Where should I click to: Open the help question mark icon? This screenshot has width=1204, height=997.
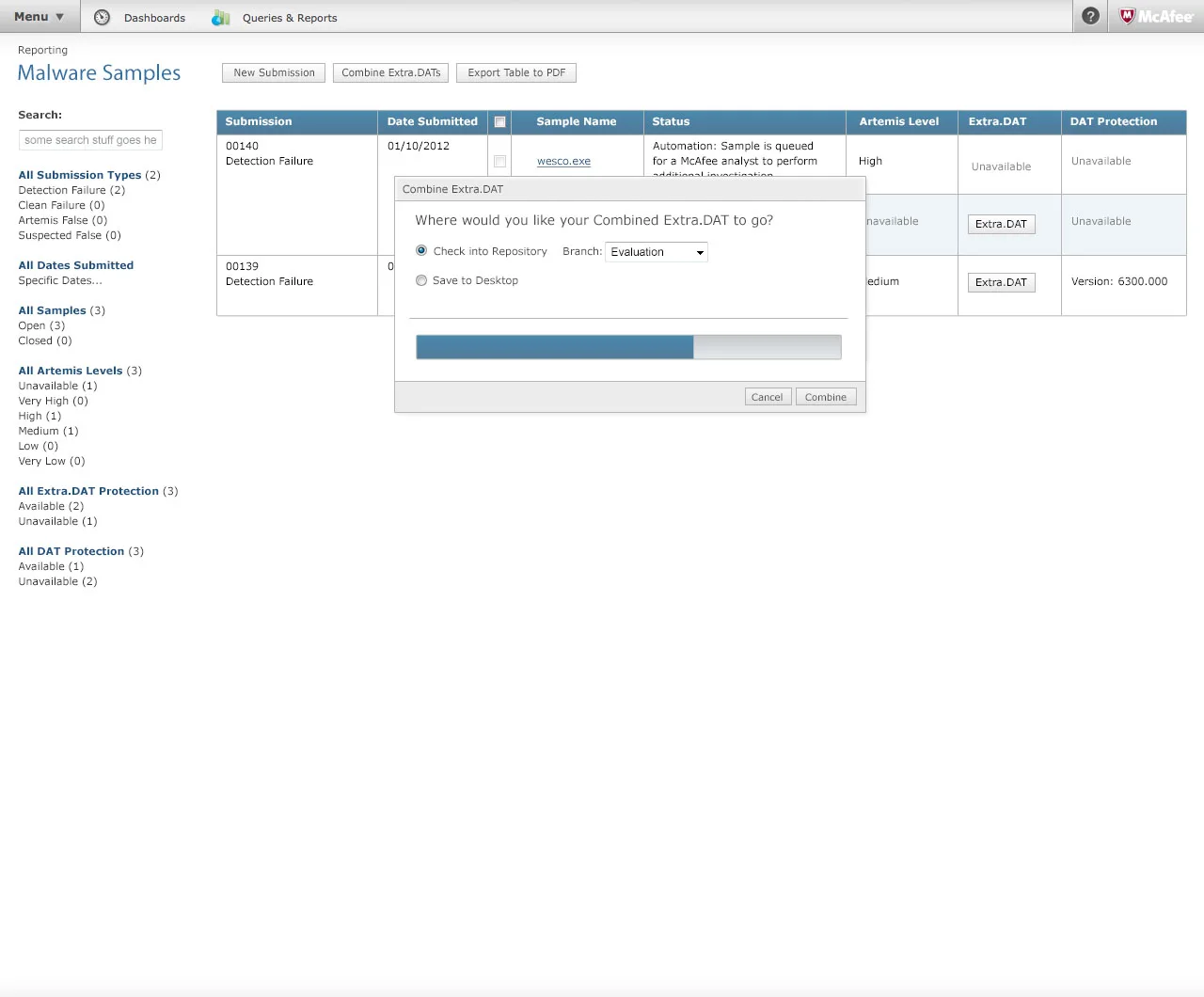point(1090,16)
